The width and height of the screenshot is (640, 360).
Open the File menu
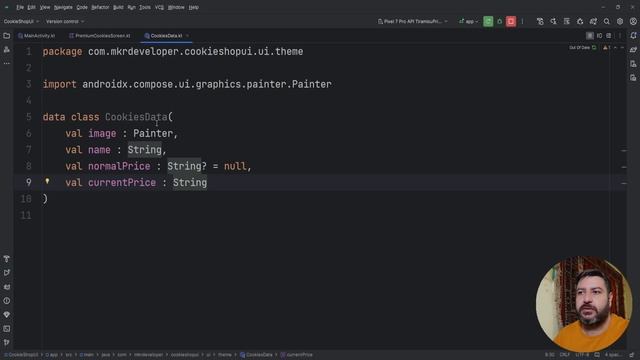pos(20,7)
